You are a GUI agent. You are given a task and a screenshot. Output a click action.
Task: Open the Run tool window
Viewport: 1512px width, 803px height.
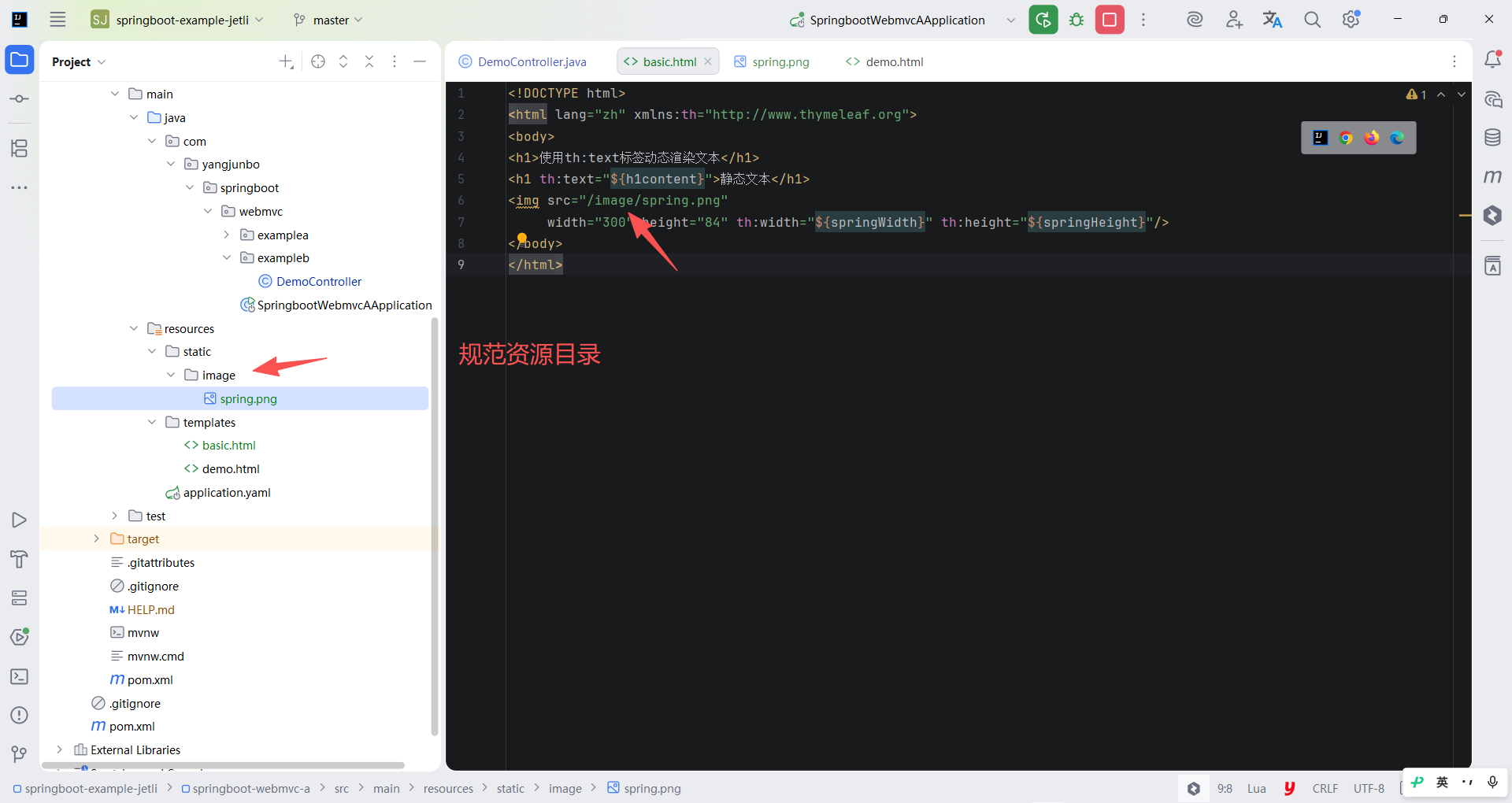point(20,520)
